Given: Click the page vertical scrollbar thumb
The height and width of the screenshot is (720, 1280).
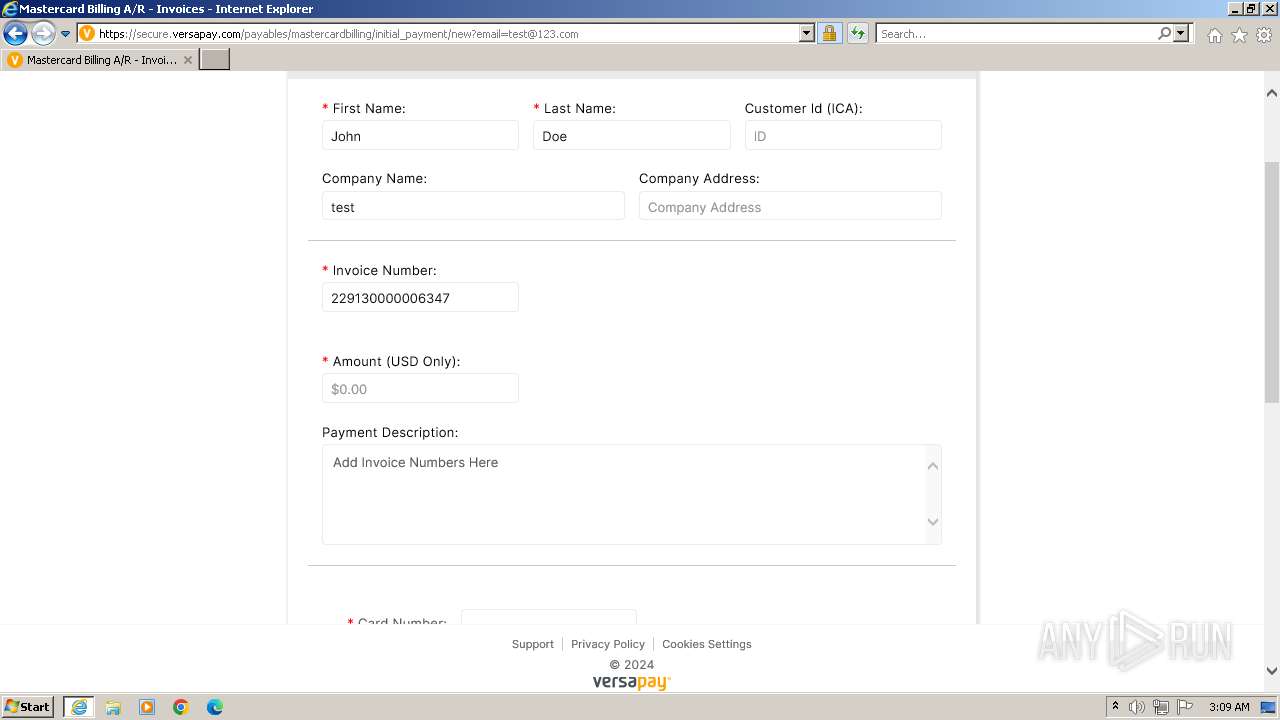Looking at the screenshot, I should tap(1272, 283).
